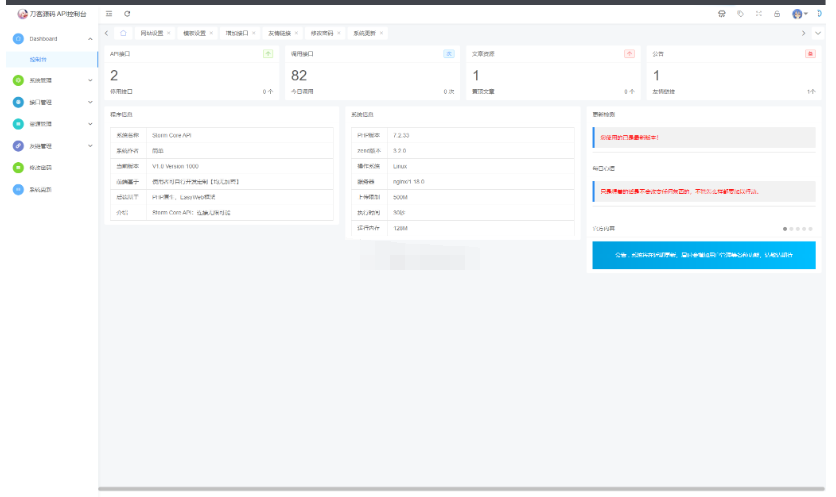Click the blue Dashboard sidebar icon
This screenshot has height=497, width=836.
[18, 38]
